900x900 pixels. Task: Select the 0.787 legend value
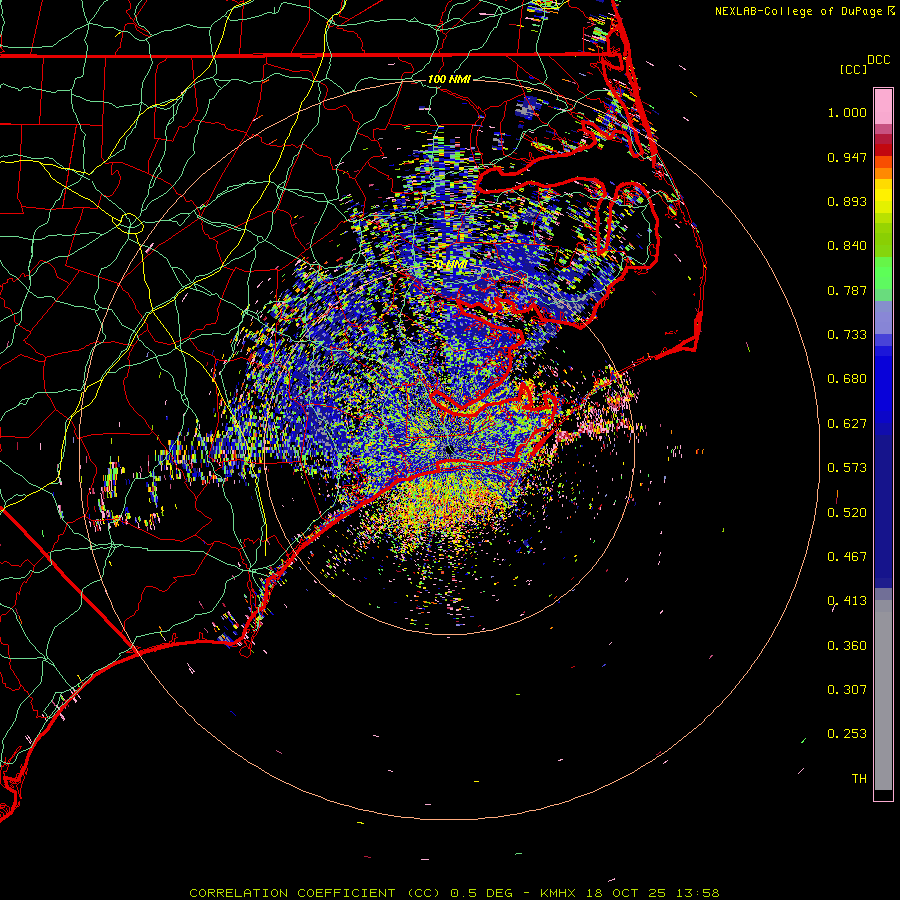847,290
